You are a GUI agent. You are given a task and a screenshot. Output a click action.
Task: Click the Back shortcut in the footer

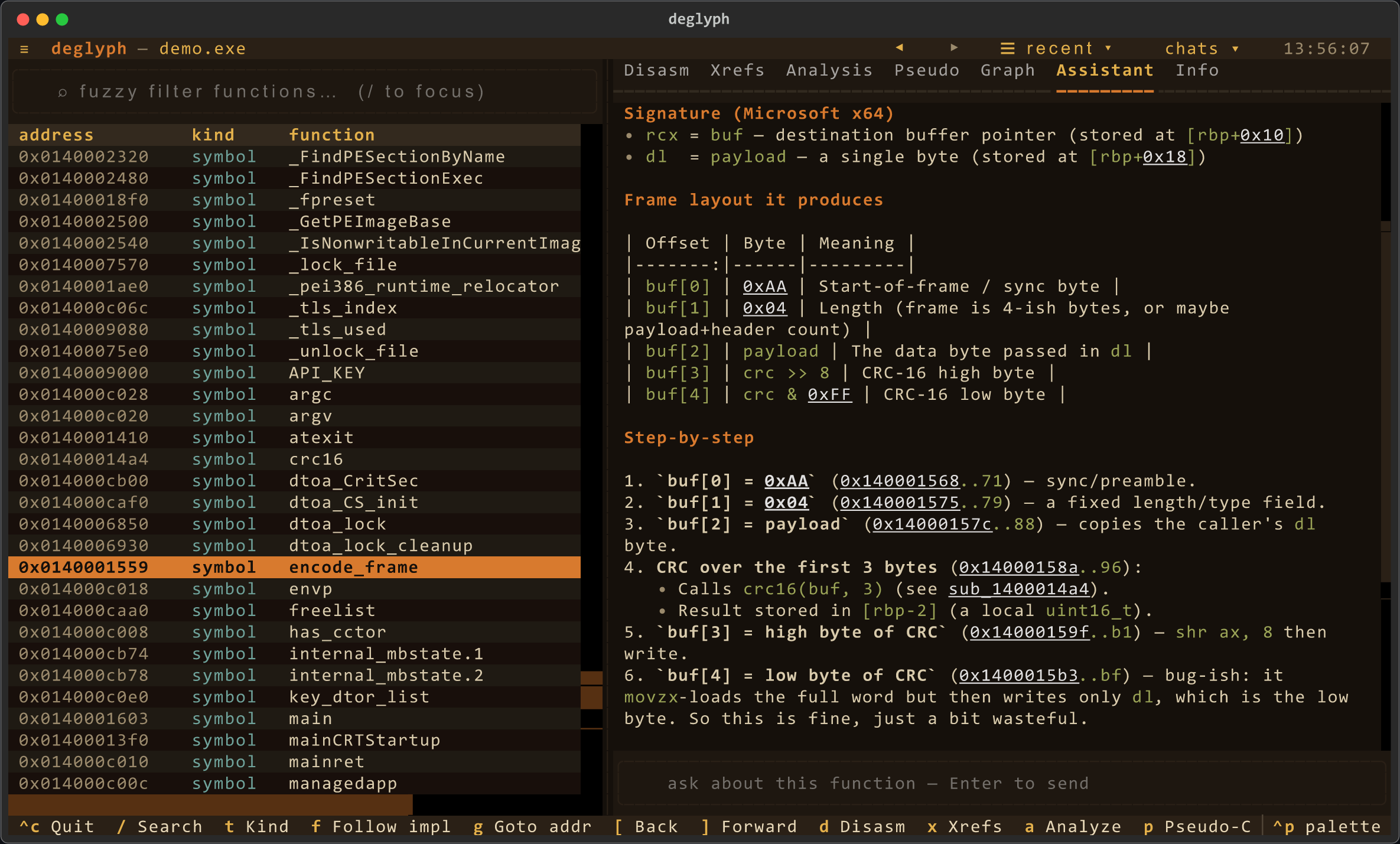click(646, 826)
